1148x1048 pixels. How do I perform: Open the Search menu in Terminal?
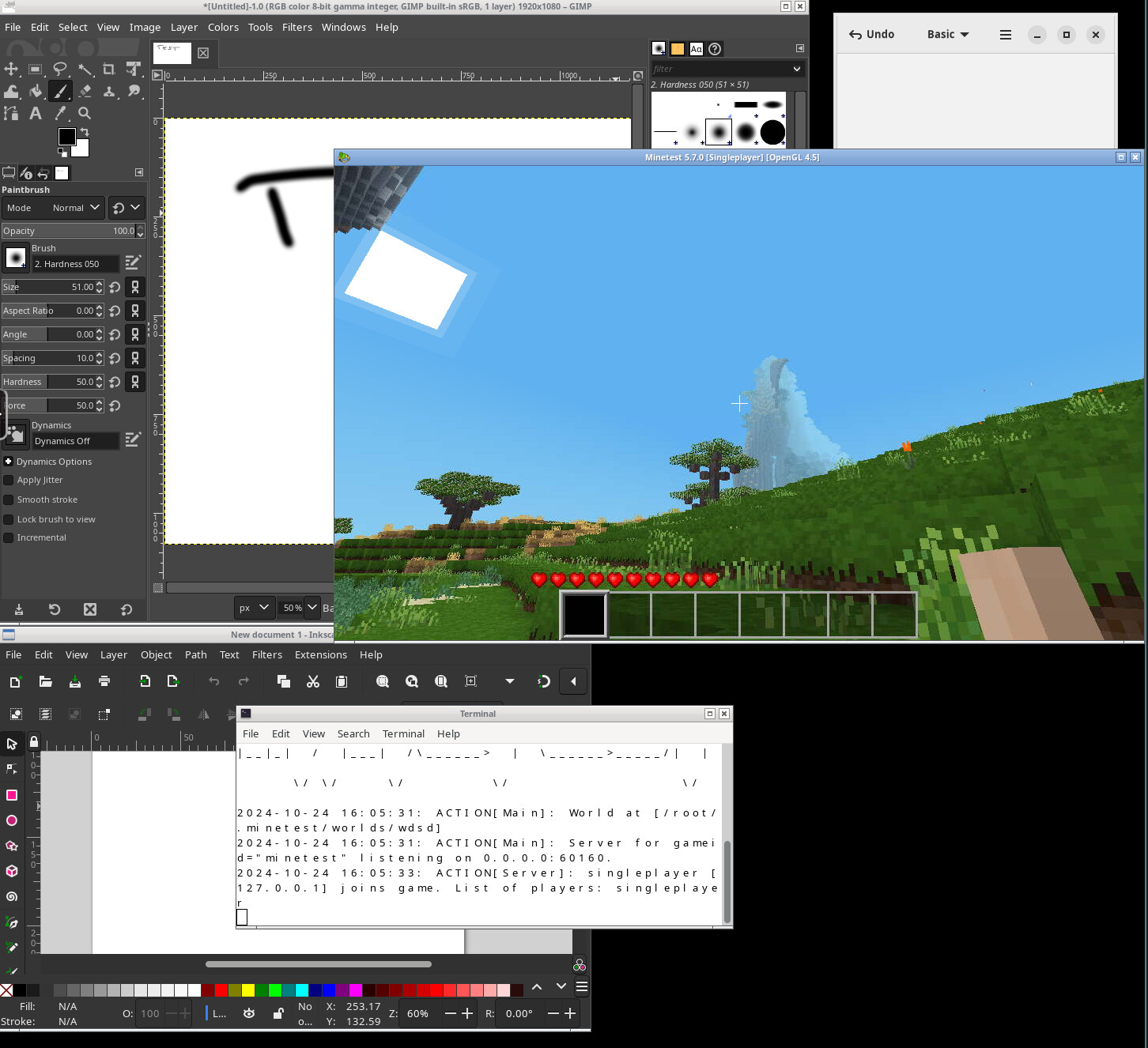click(x=353, y=733)
